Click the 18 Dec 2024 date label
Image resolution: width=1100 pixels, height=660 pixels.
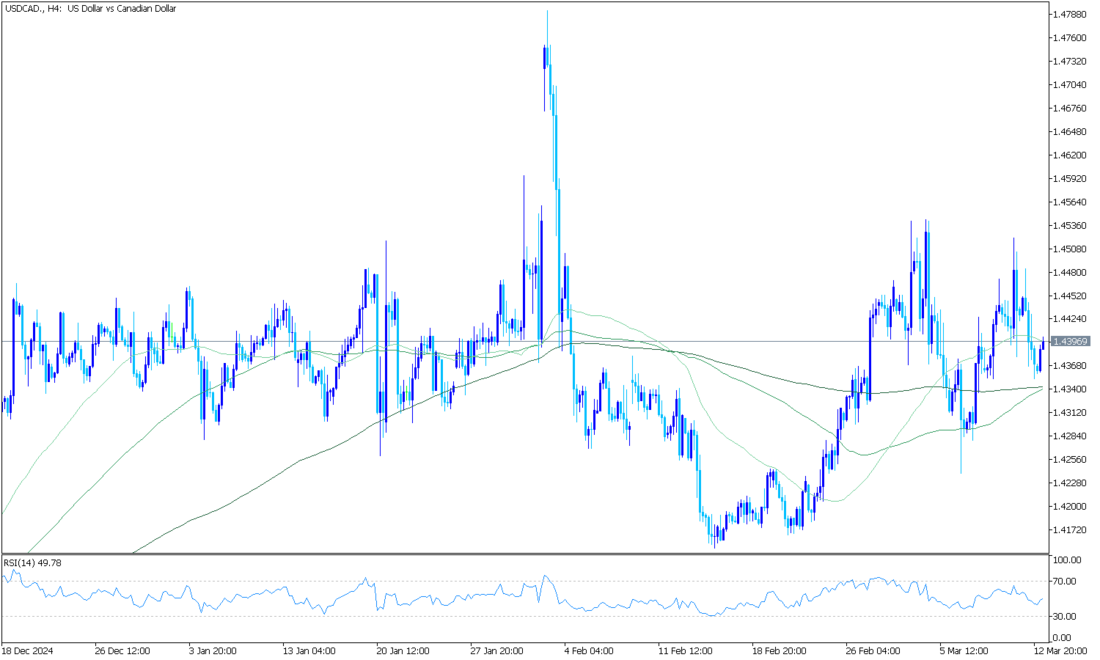click(x=27, y=650)
